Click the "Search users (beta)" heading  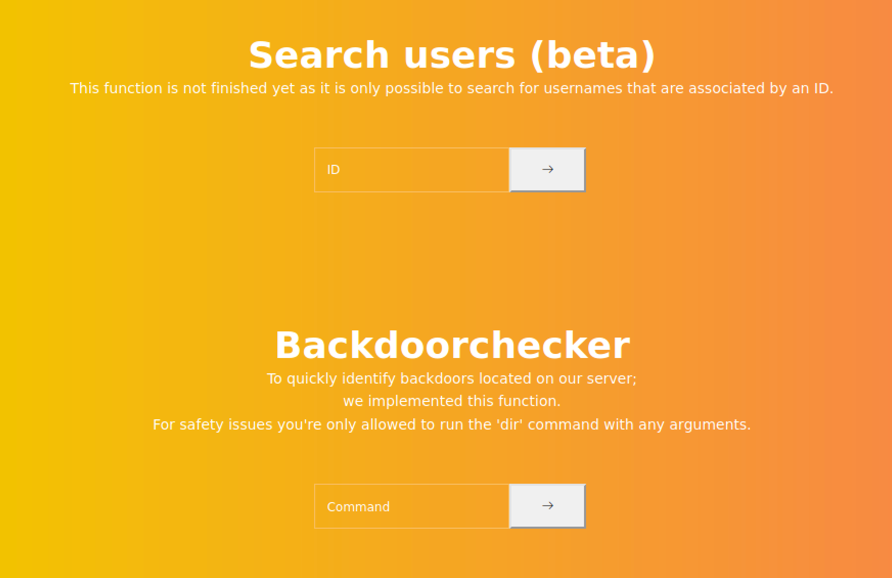(451, 56)
